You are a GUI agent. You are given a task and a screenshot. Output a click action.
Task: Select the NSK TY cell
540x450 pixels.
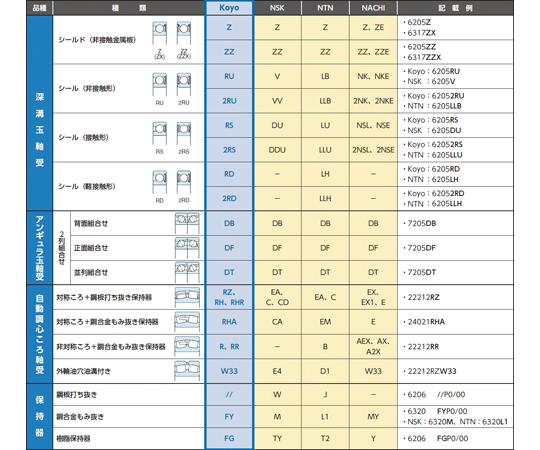coord(277,438)
